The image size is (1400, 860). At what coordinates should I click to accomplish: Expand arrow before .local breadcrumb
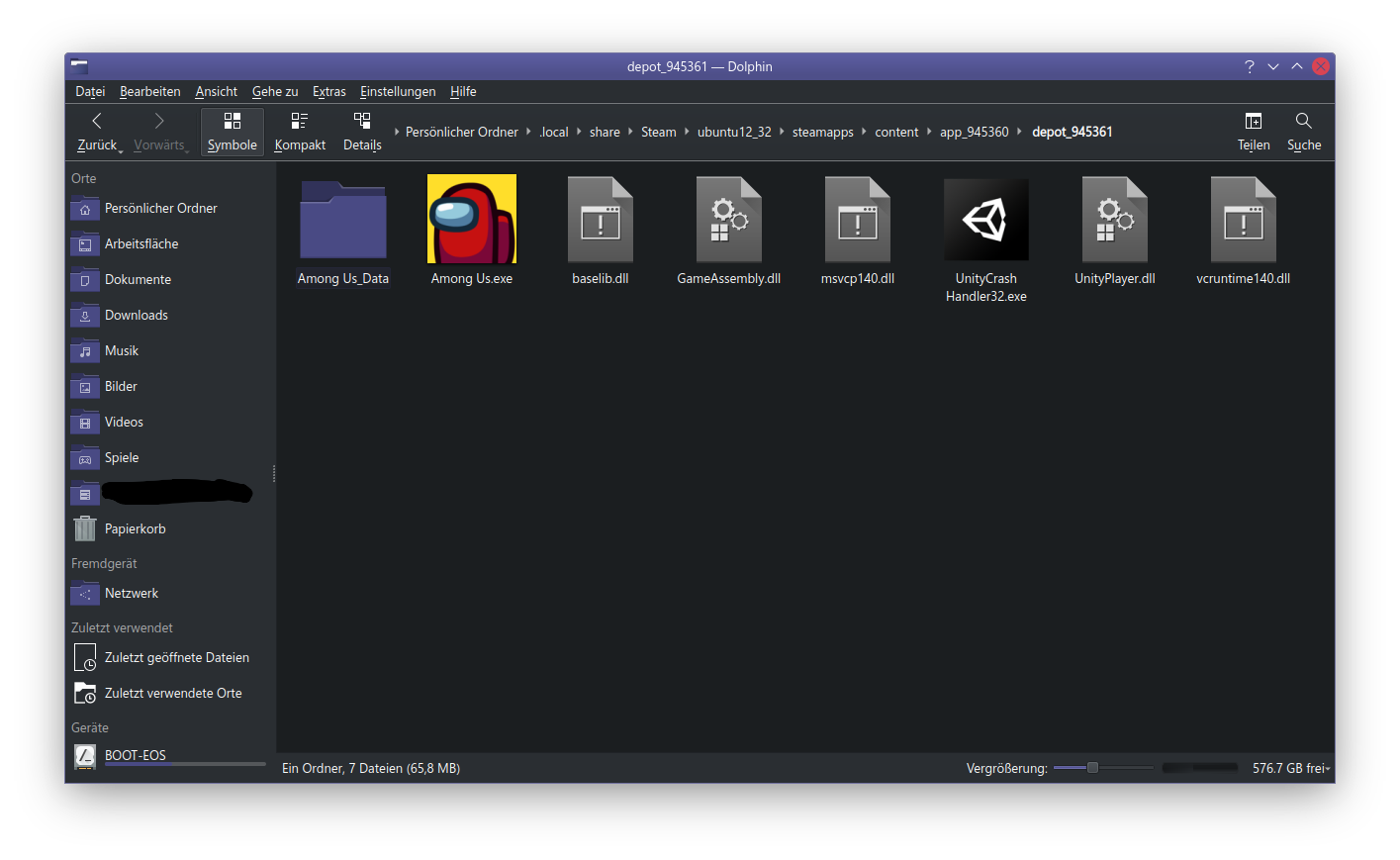[528, 131]
